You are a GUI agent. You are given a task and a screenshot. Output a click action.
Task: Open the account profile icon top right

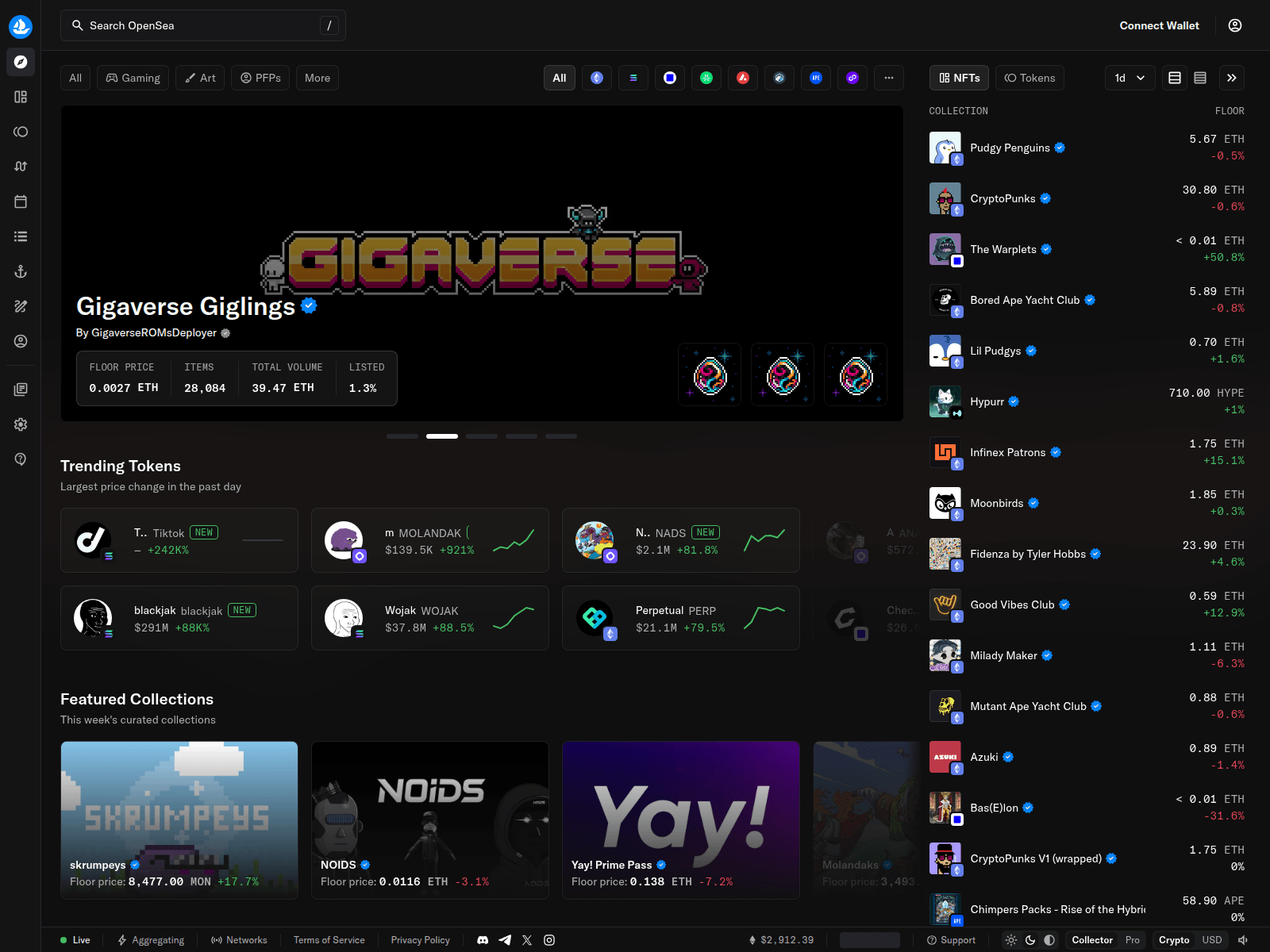[1235, 25]
